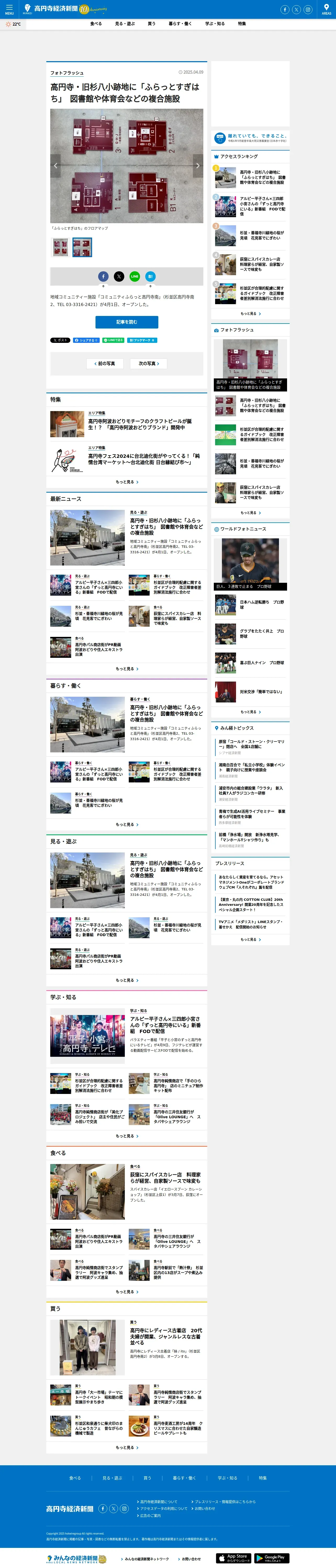Viewport: 336px width, 1568px height.
Task: Share on Facebook with the round icon
Action: point(103,276)
